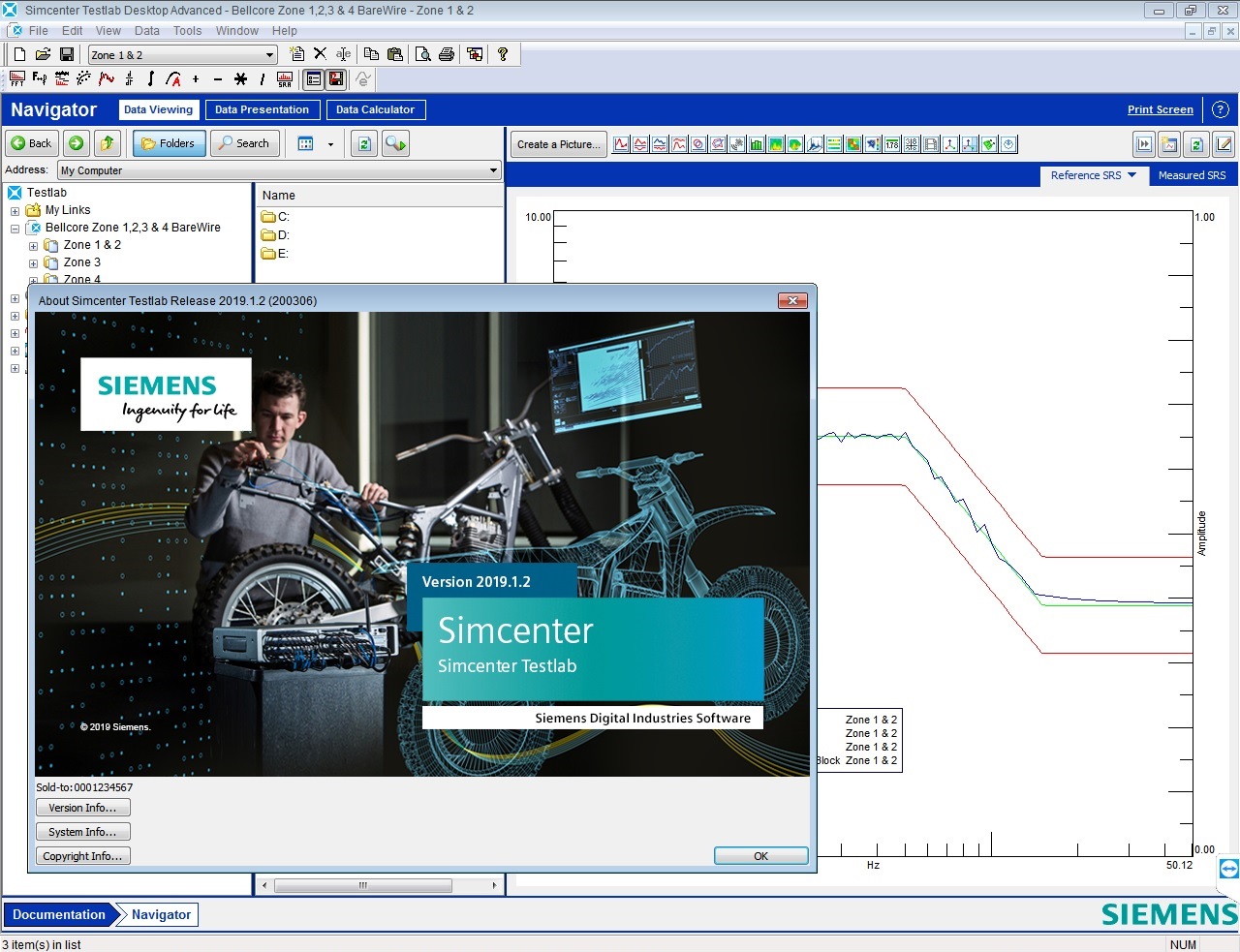Open Print Preview with the magnifier page icon

[423, 54]
